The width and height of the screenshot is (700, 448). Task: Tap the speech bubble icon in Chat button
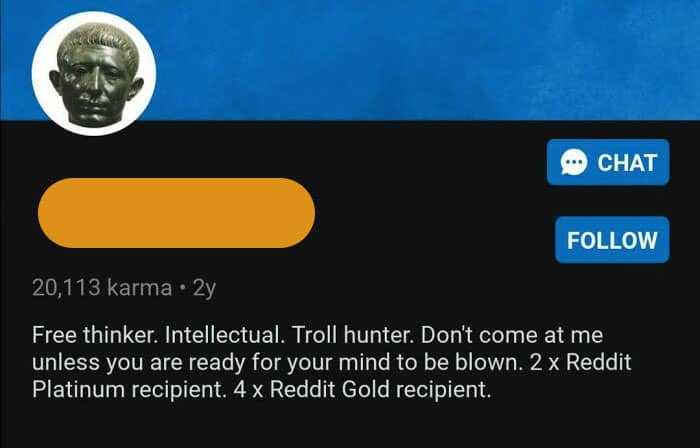[574, 162]
